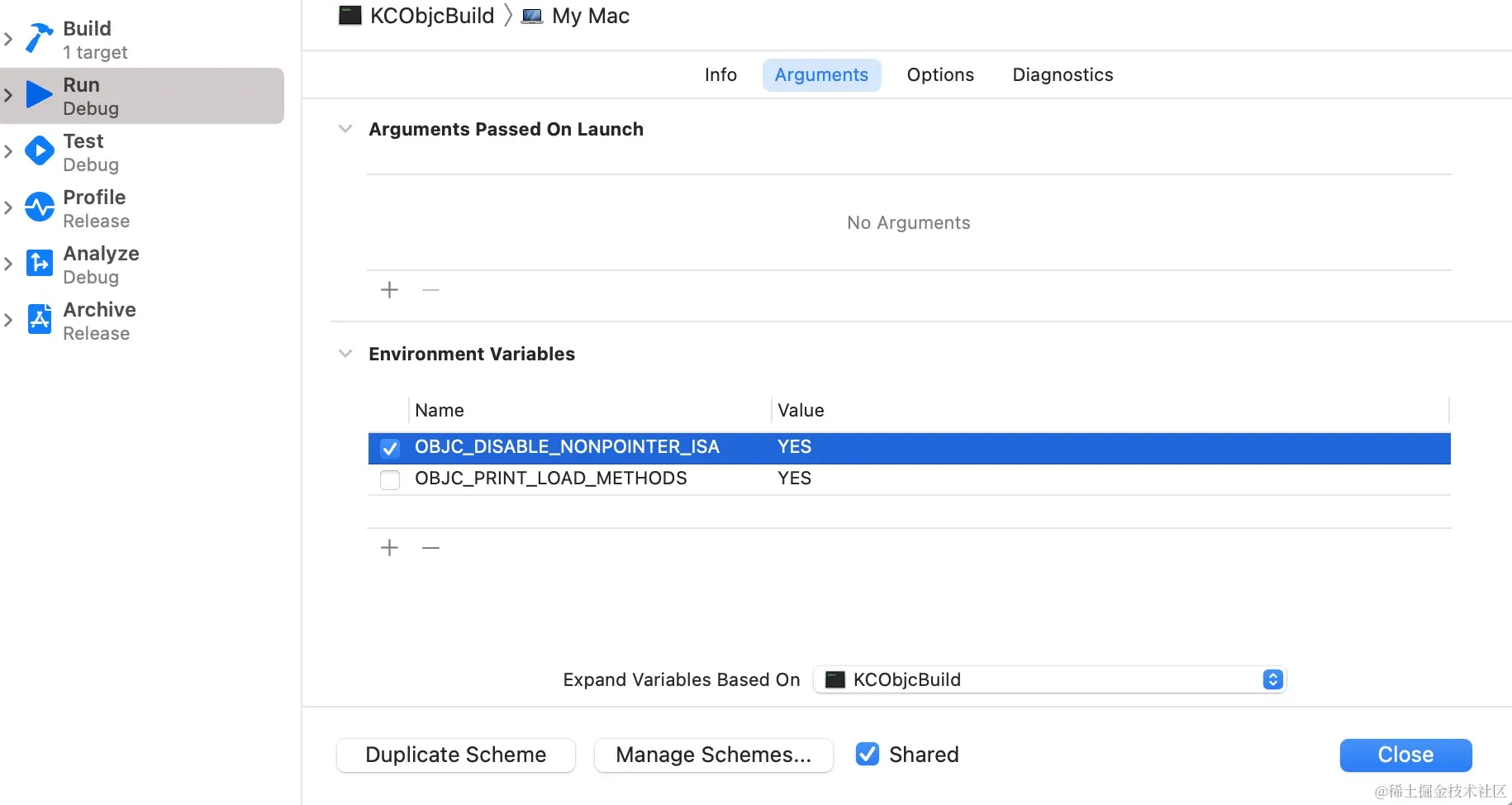The width and height of the screenshot is (1512, 805).
Task: Enable OBJC_PRINT_LOAD_METHODS variable
Action: (390, 479)
